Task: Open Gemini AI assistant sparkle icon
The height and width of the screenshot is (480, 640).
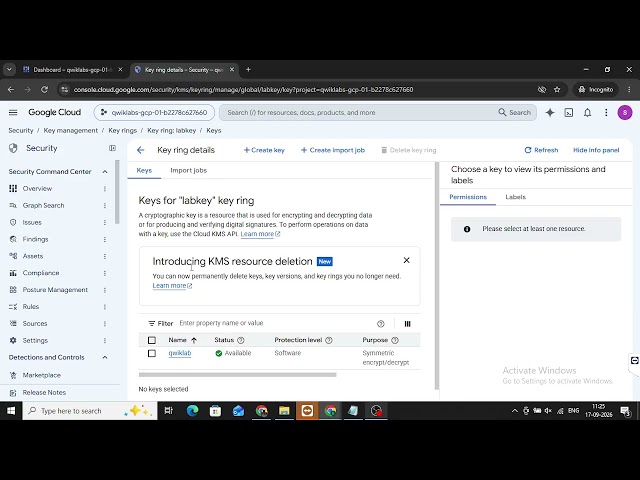Action: click(550, 113)
